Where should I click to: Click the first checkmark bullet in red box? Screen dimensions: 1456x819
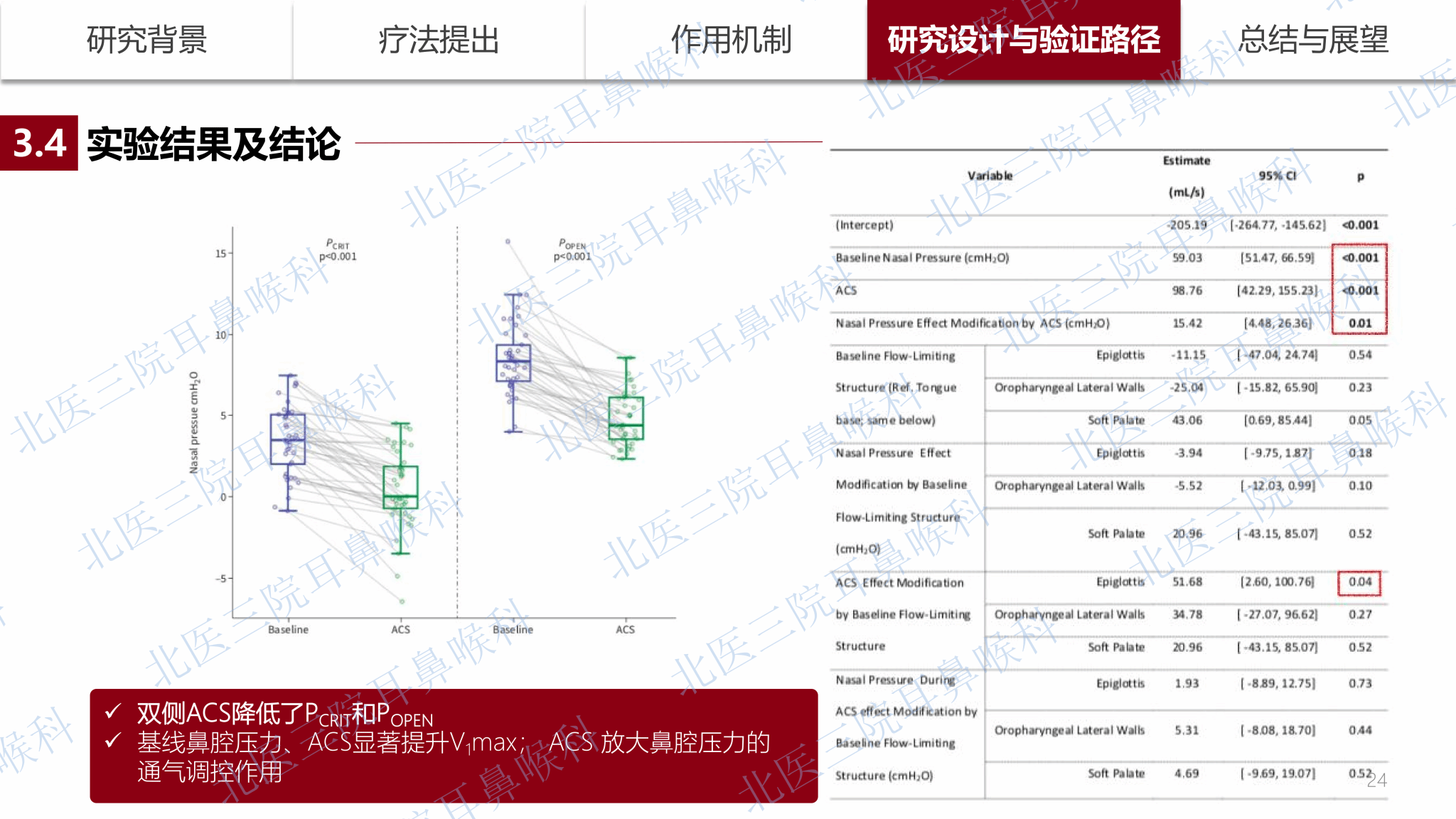click(x=112, y=711)
